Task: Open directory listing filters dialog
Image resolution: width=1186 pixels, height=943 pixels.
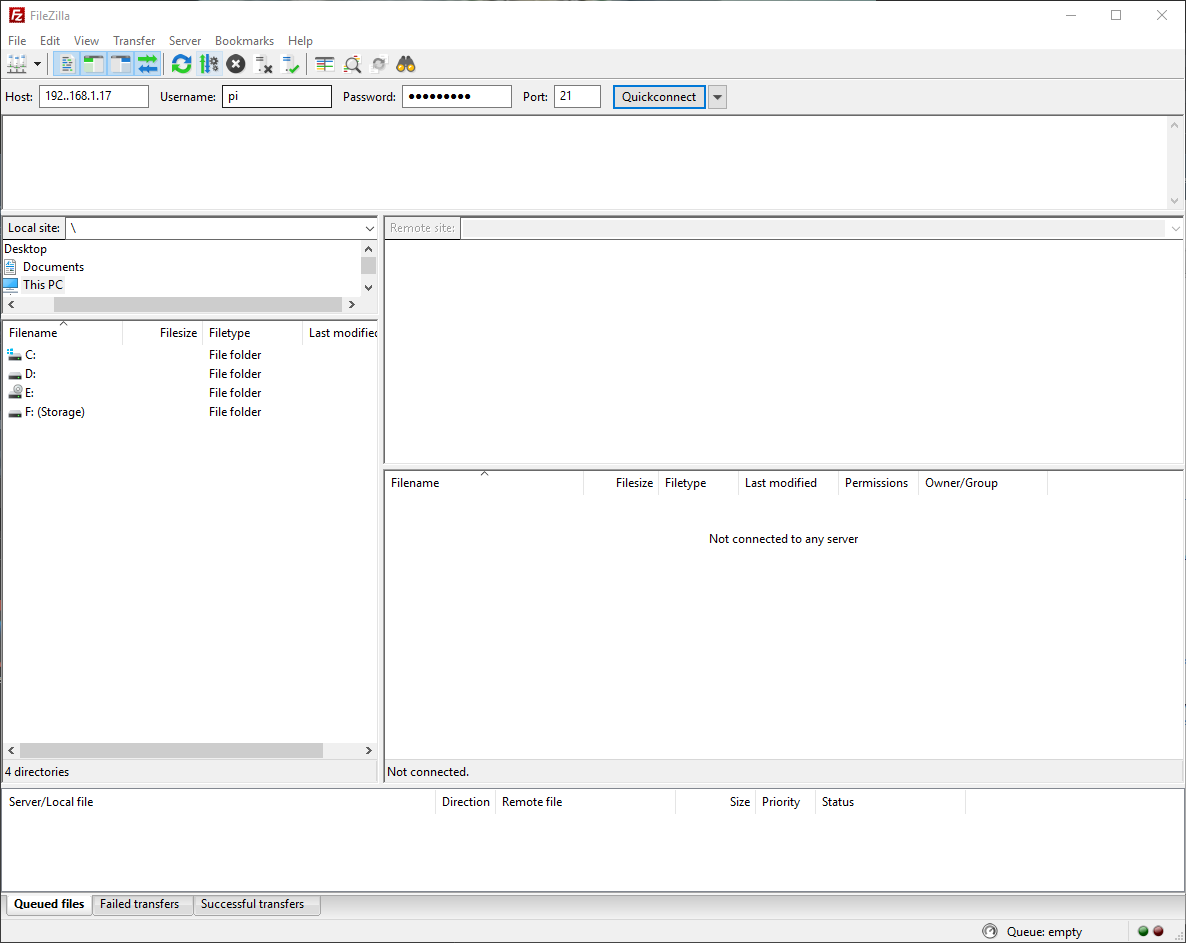Action: click(324, 64)
